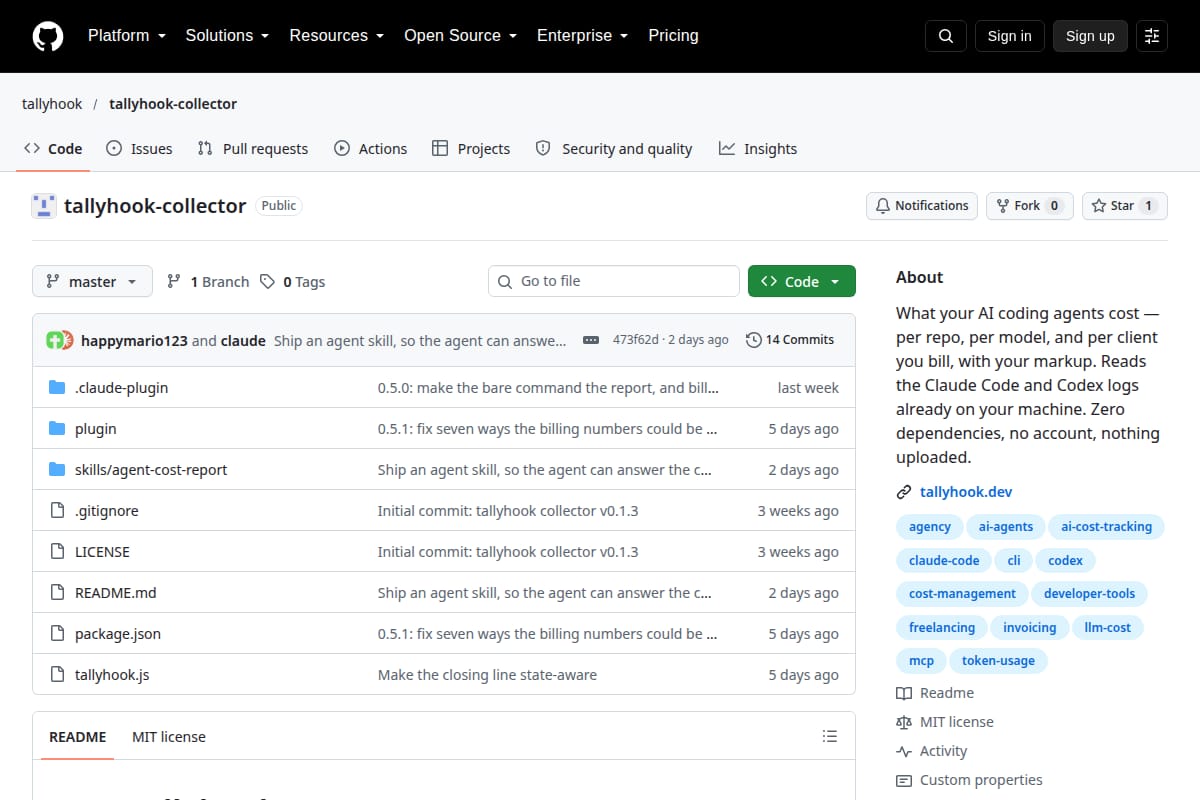Click the plugin folder icon
The width and height of the screenshot is (1200, 800).
[57, 429]
